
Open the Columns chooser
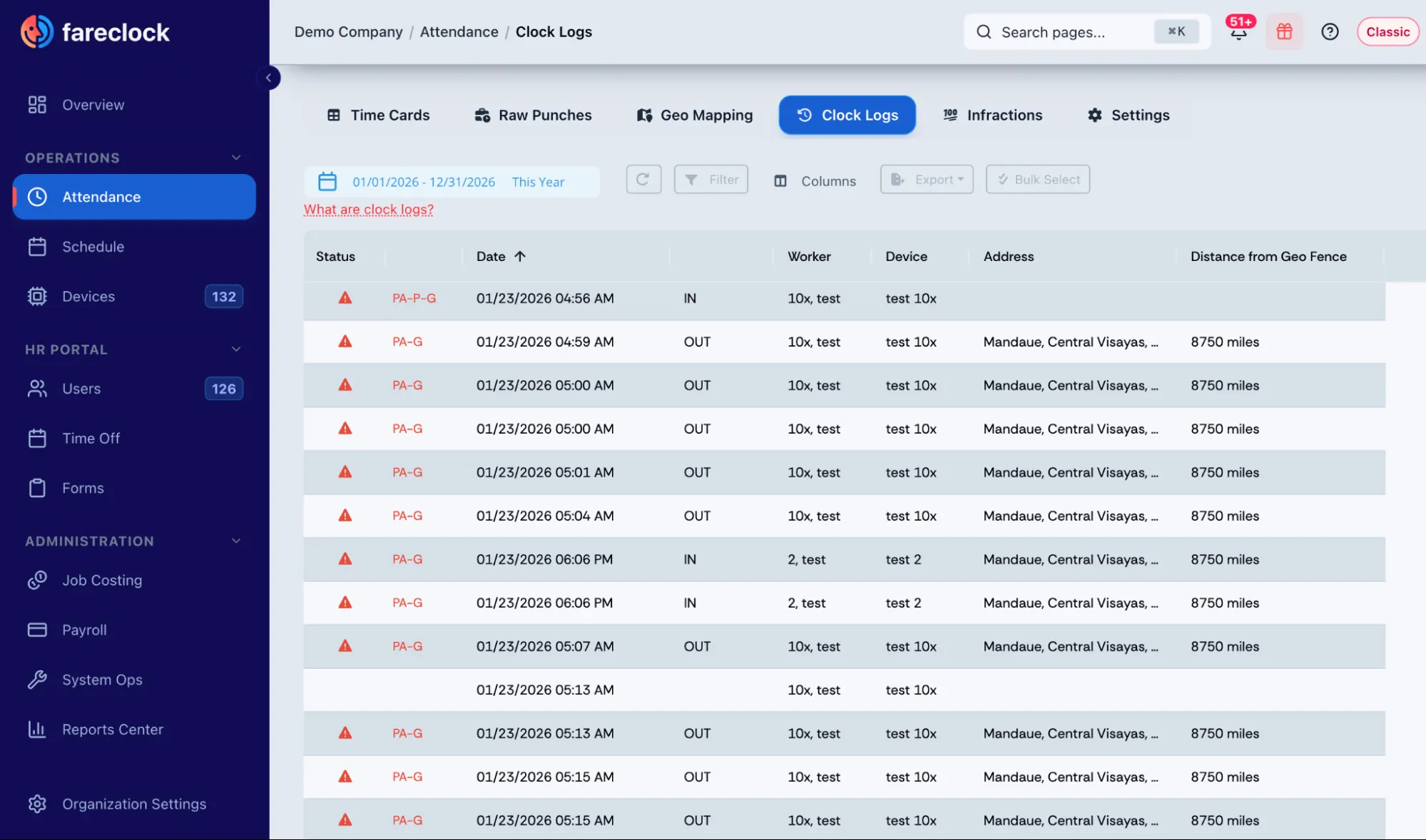click(815, 181)
